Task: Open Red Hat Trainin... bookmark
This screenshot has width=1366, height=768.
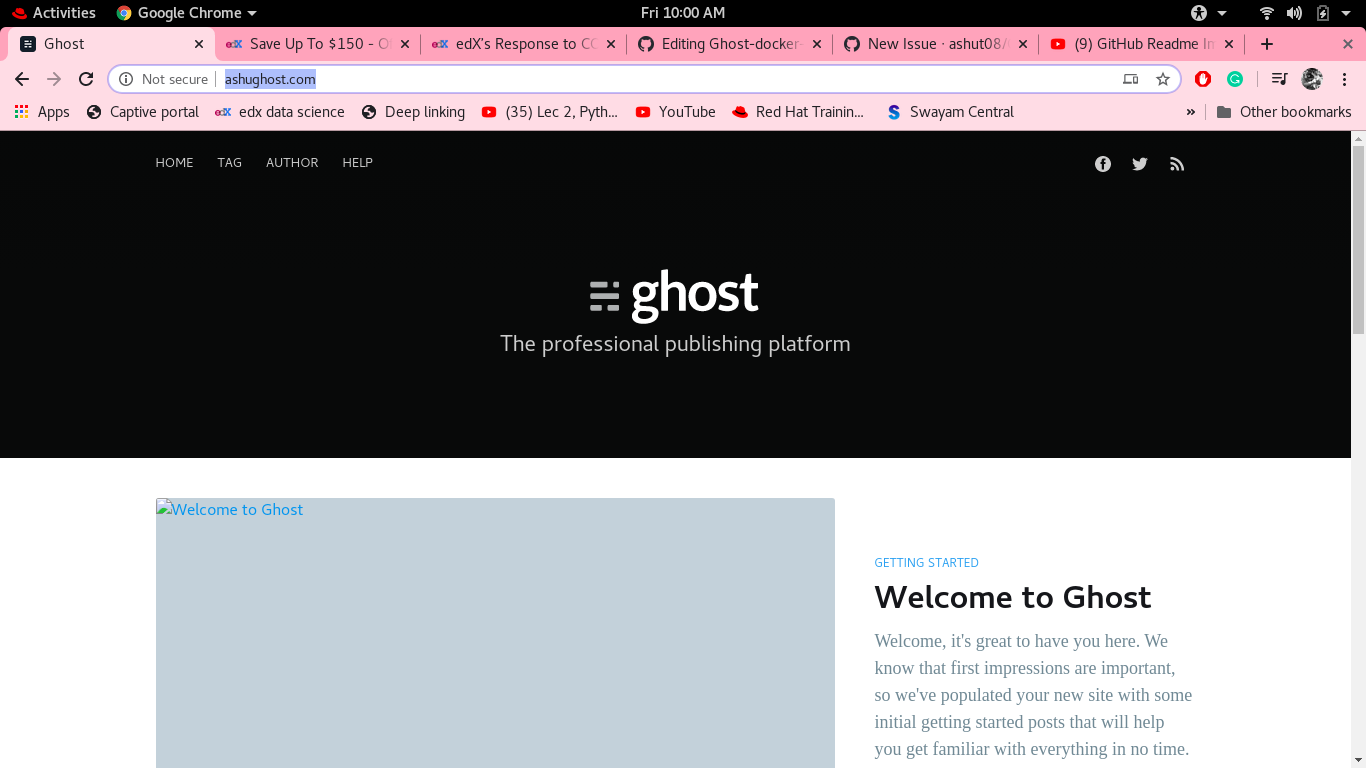Action: 798,112
